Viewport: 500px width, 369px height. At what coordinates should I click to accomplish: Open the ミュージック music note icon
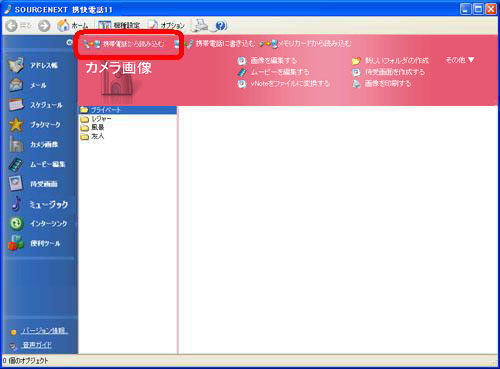click(16, 204)
